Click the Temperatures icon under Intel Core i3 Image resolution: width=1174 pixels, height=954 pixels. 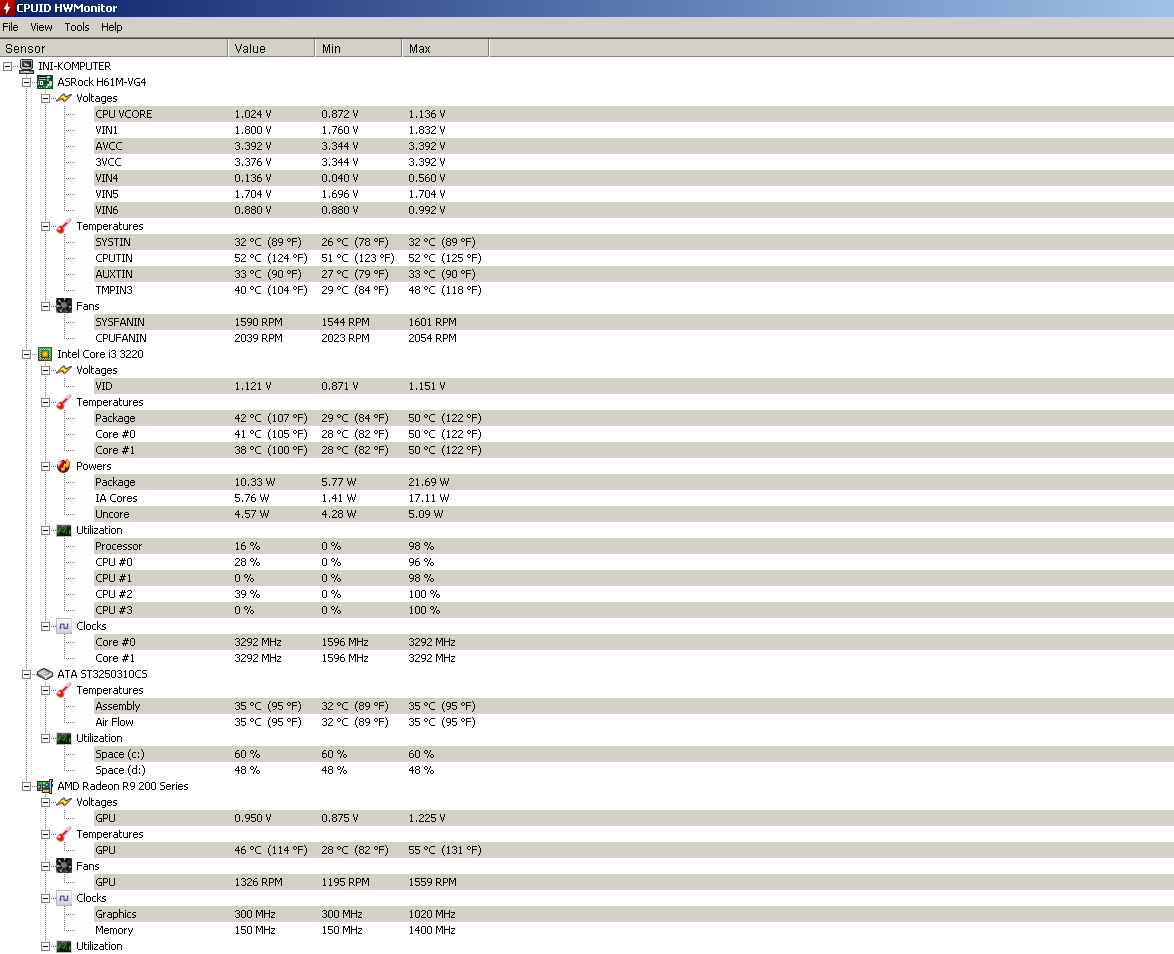[x=64, y=402]
